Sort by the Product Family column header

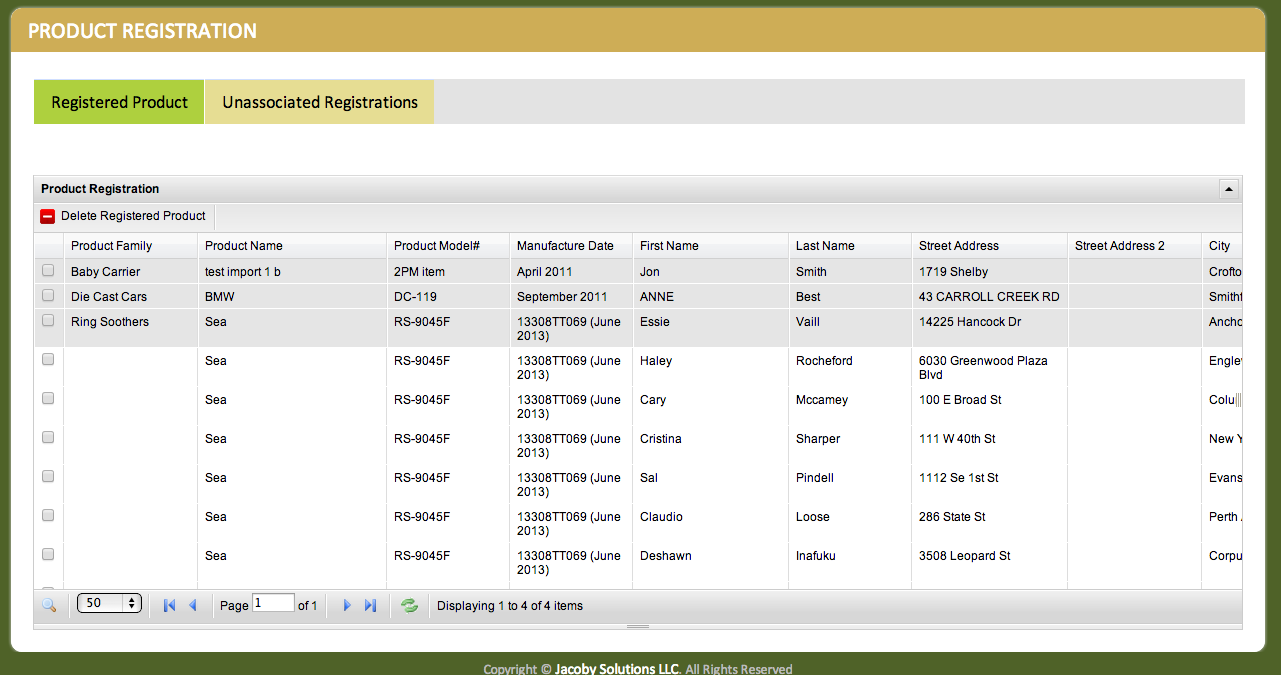click(131, 246)
